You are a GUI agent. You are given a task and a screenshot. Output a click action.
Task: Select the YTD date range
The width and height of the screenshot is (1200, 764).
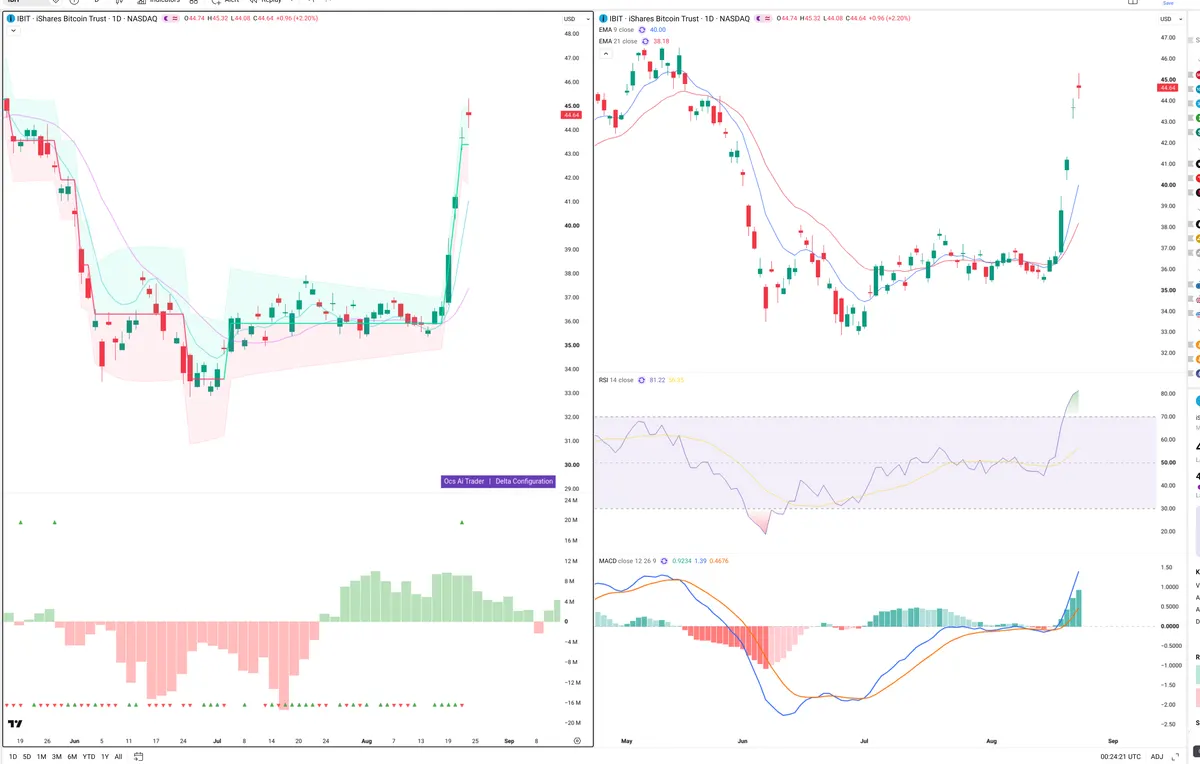(88, 756)
